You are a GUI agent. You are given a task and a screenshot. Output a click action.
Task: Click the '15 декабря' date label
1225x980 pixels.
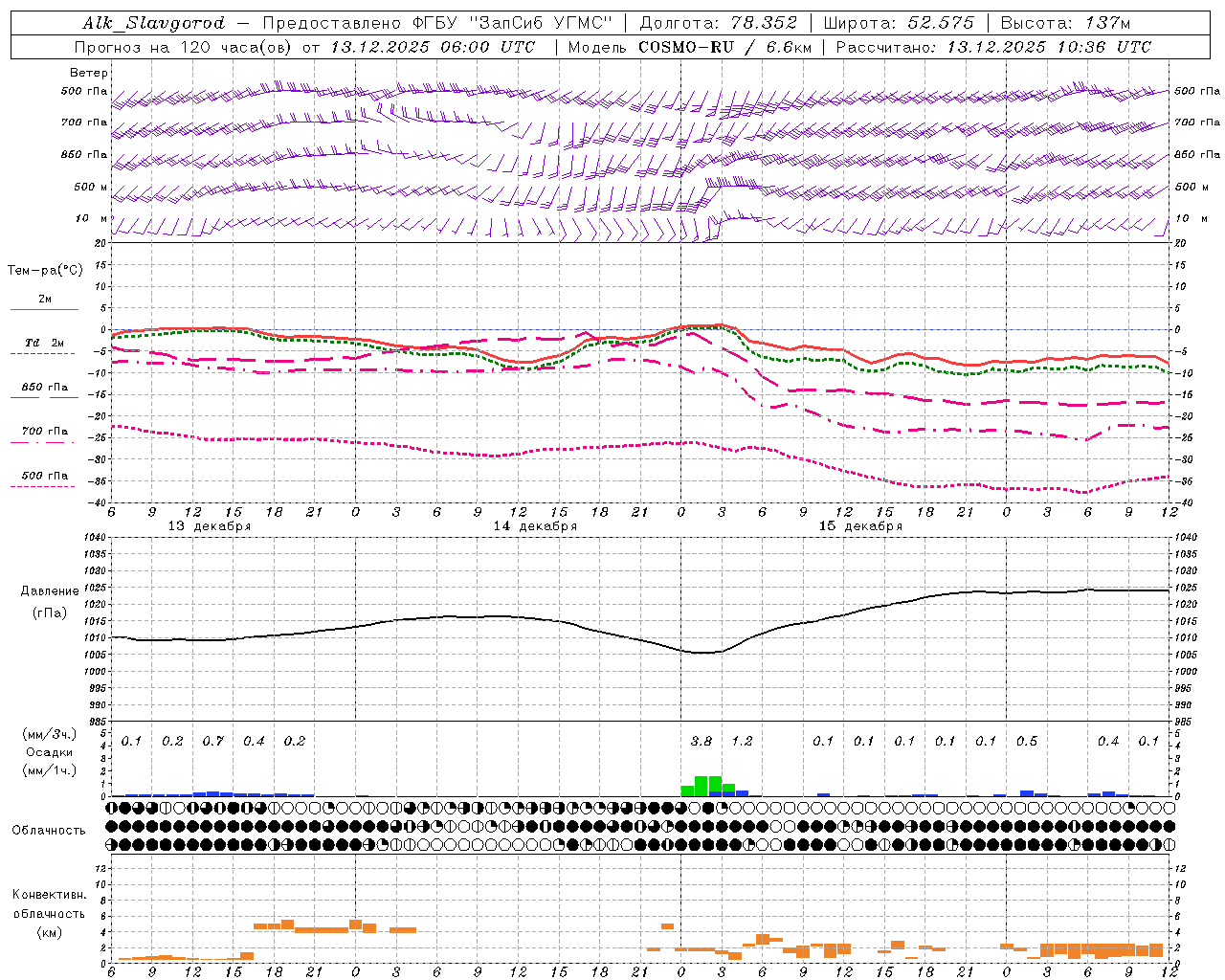coord(860,526)
